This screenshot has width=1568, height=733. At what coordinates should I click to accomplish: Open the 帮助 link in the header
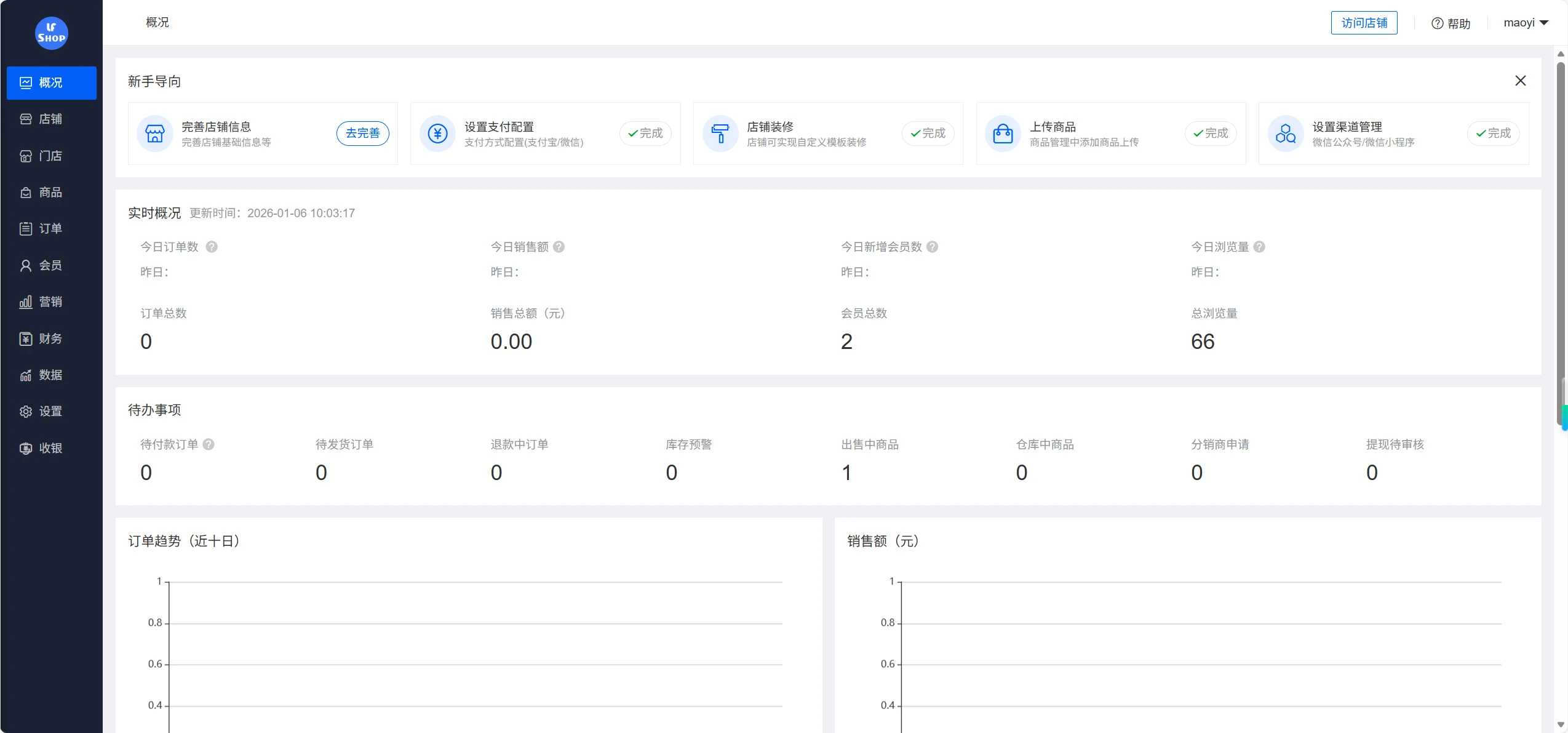pos(1451,22)
